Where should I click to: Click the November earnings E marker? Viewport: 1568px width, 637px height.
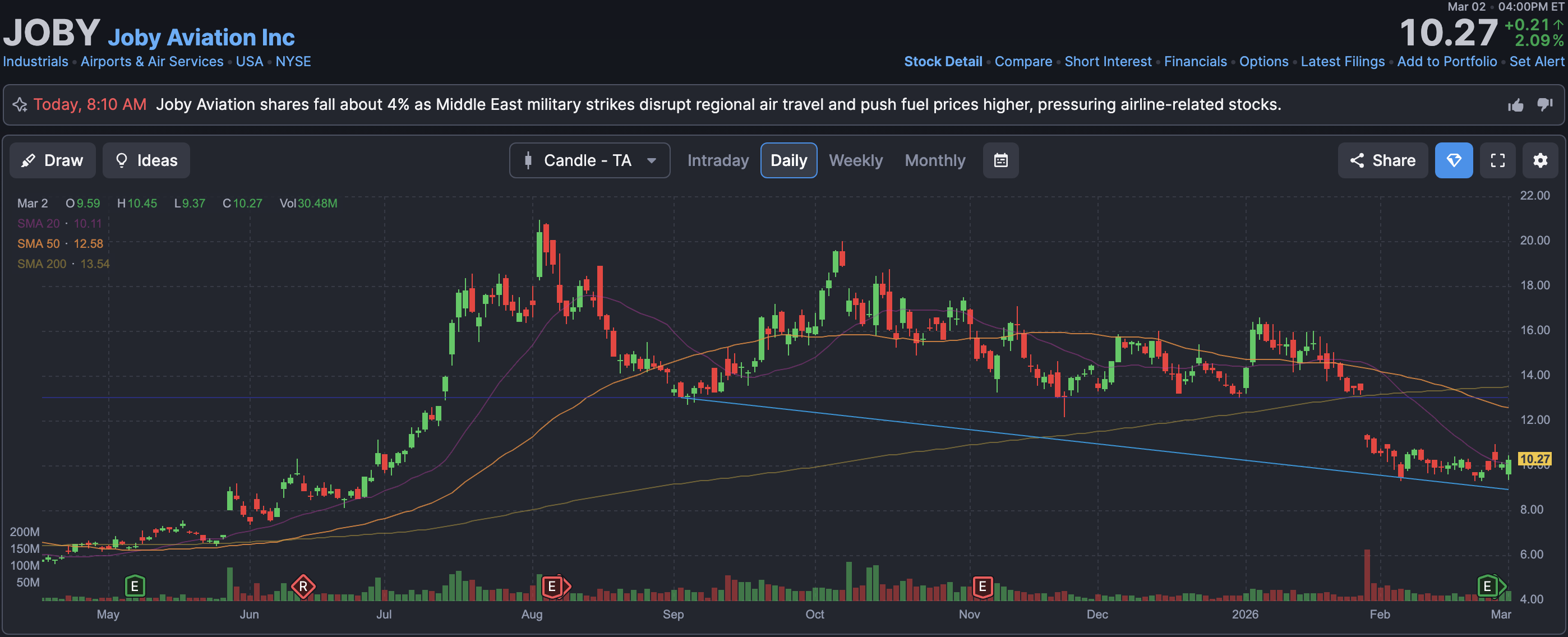982,587
